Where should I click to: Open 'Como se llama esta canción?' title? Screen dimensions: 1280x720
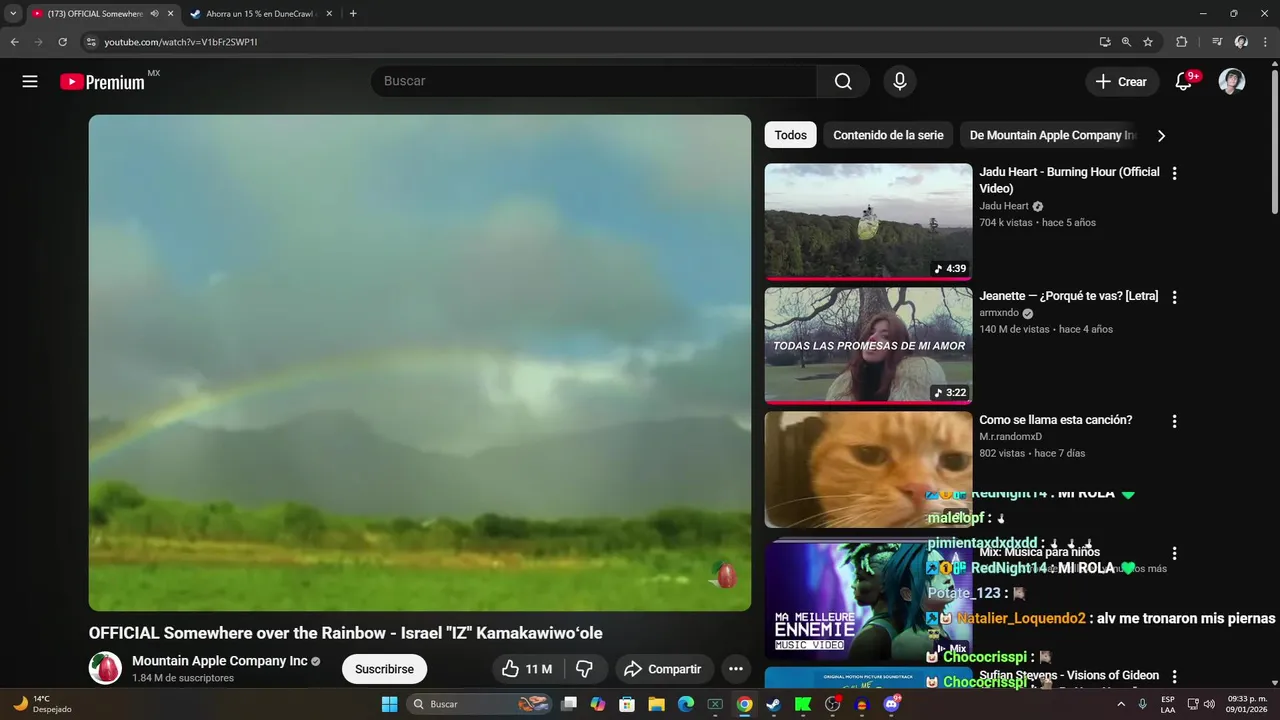click(1055, 420)
